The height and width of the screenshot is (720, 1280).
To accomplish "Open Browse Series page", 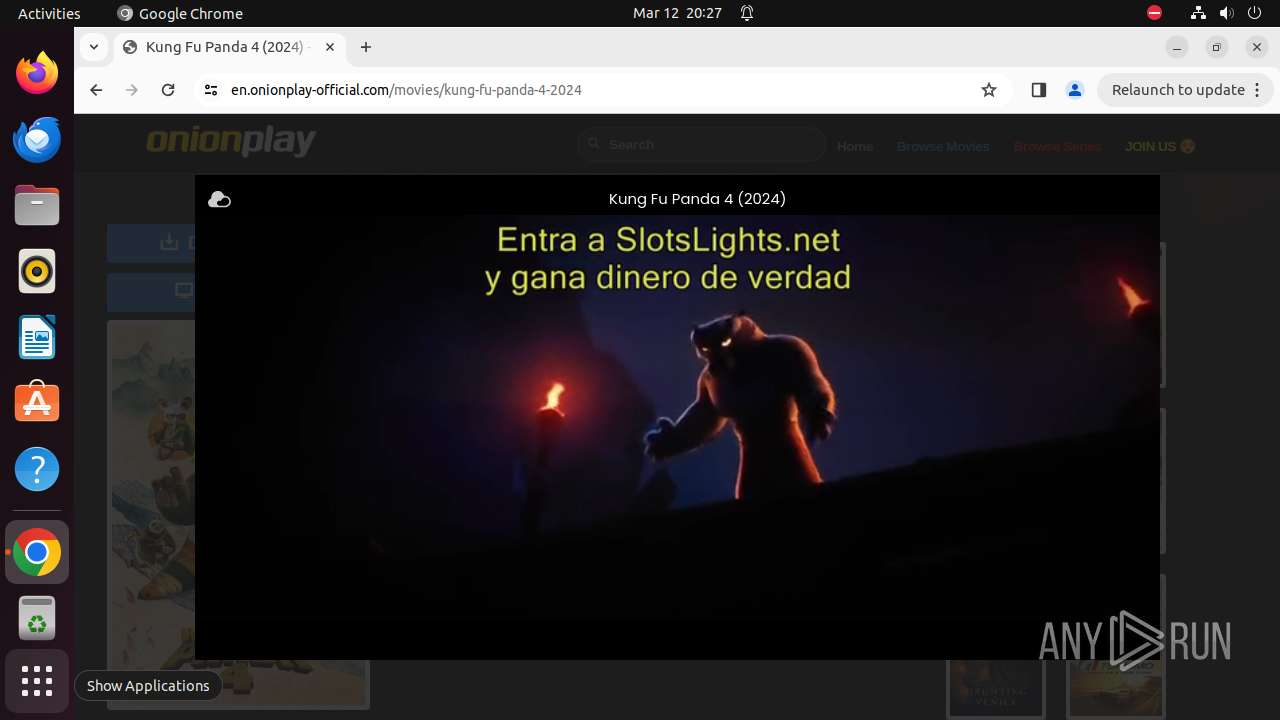I will 1057,146.
